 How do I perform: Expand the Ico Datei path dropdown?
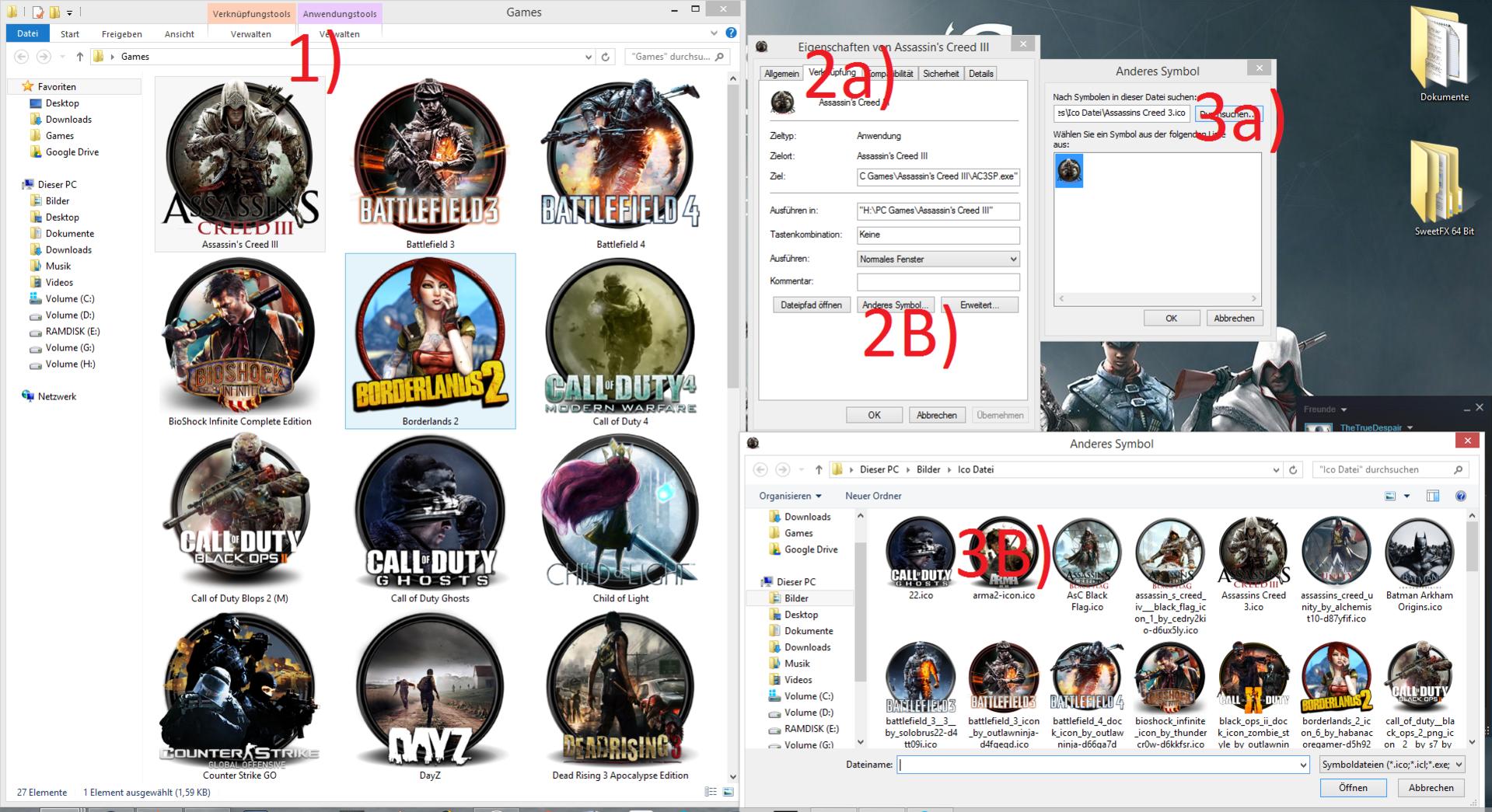1276,469
